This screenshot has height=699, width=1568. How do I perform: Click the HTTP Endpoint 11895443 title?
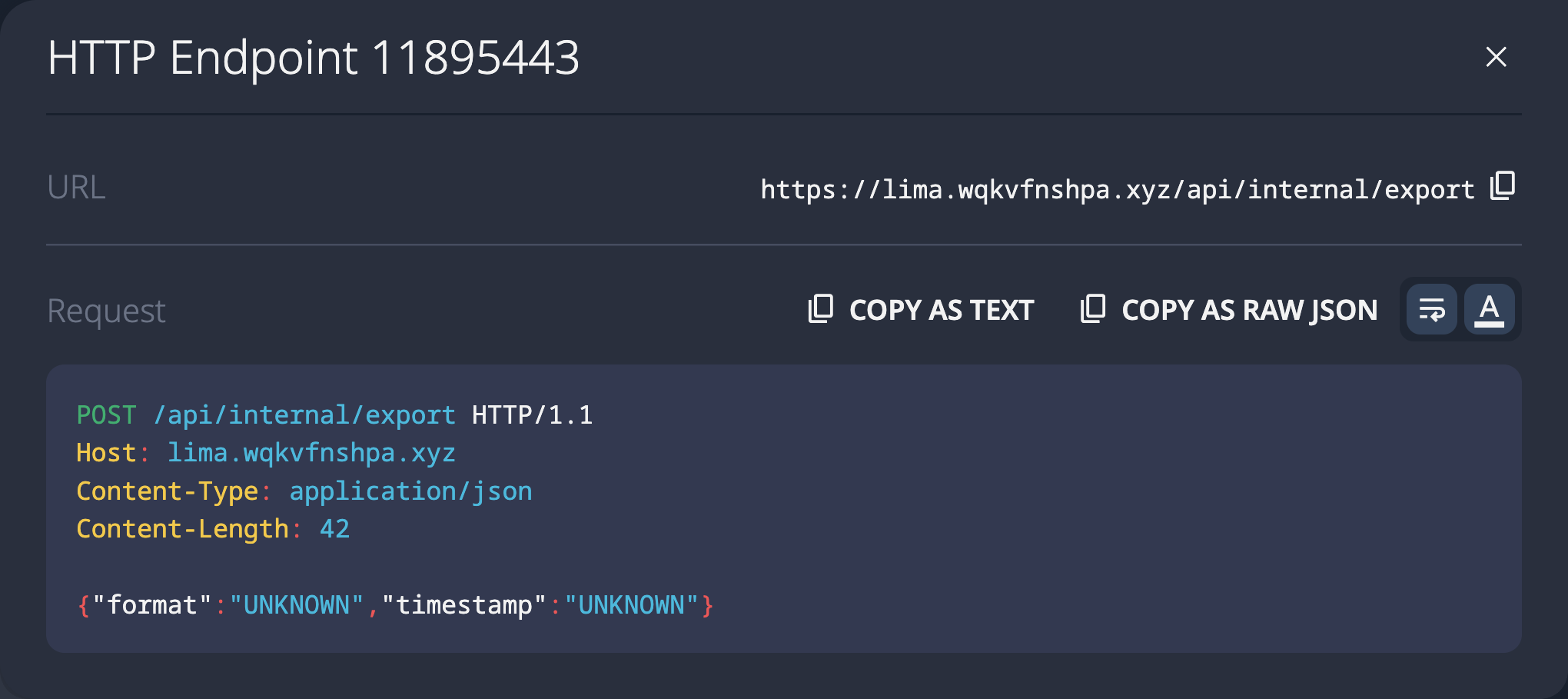click(313, 58)
